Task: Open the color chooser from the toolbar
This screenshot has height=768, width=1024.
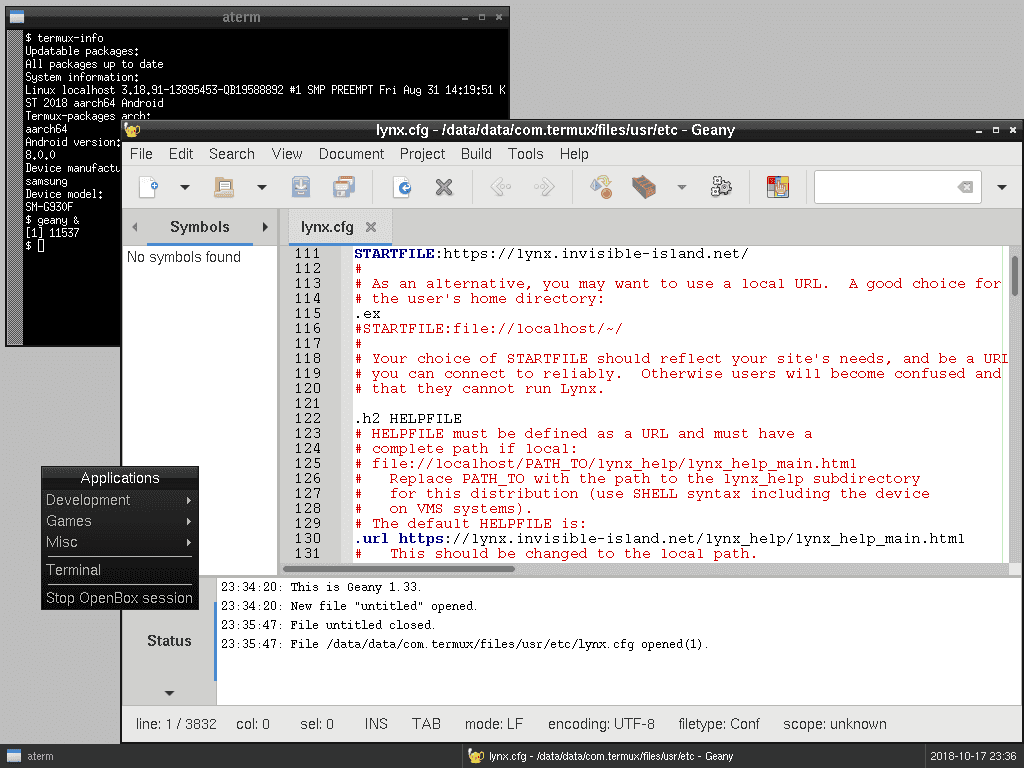Action: tap(777, 187)
